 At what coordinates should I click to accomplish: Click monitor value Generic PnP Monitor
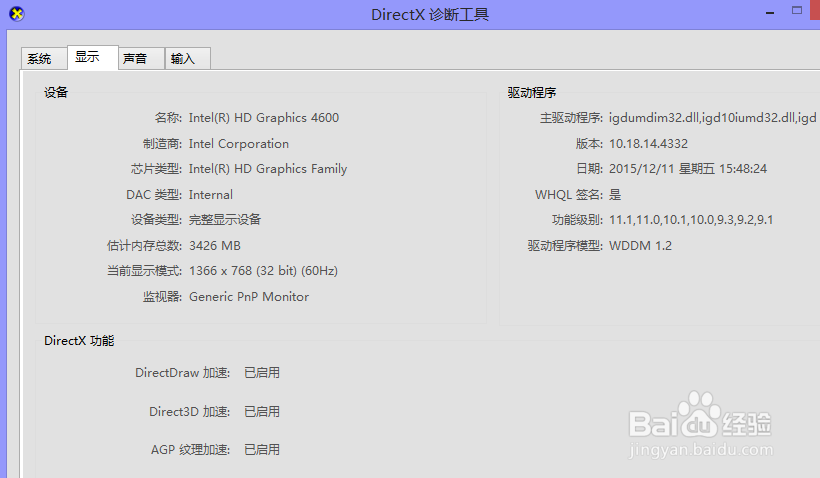tap(249, 297)
